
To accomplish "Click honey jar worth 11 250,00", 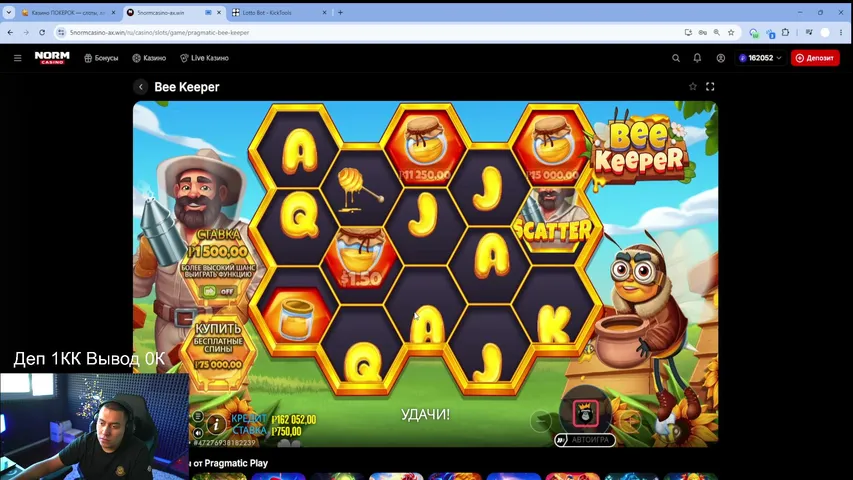I will click(x=425, y=147).
